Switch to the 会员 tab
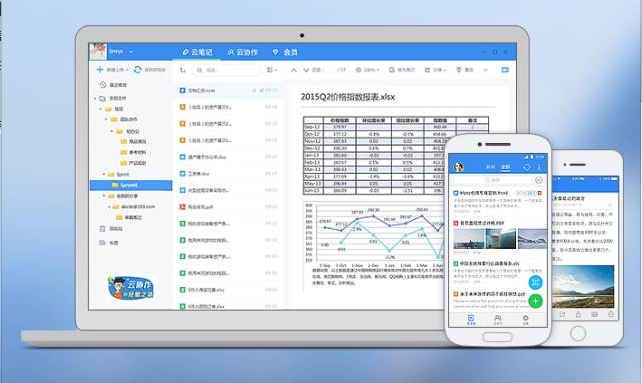Viewport: 642px width, 383px height. 285,52
